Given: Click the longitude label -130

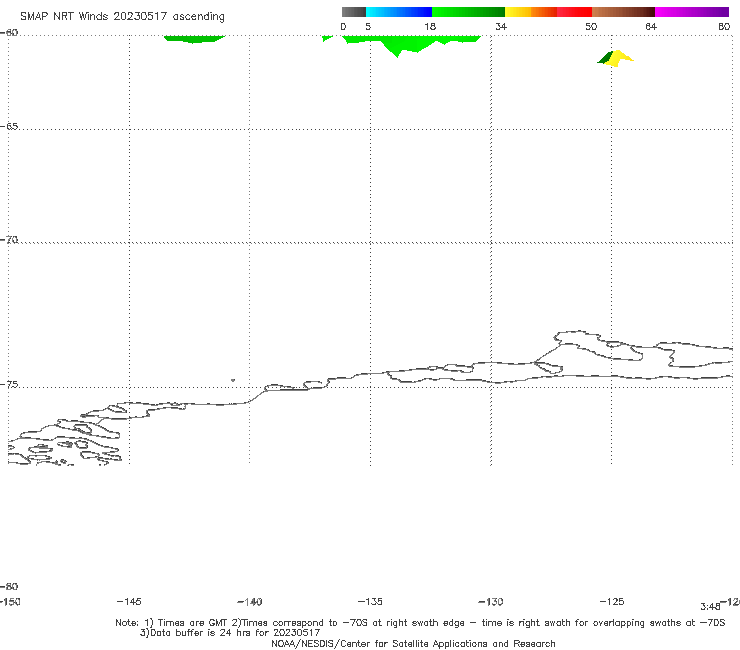Looking at the screenshot, I should pos(491,601).
